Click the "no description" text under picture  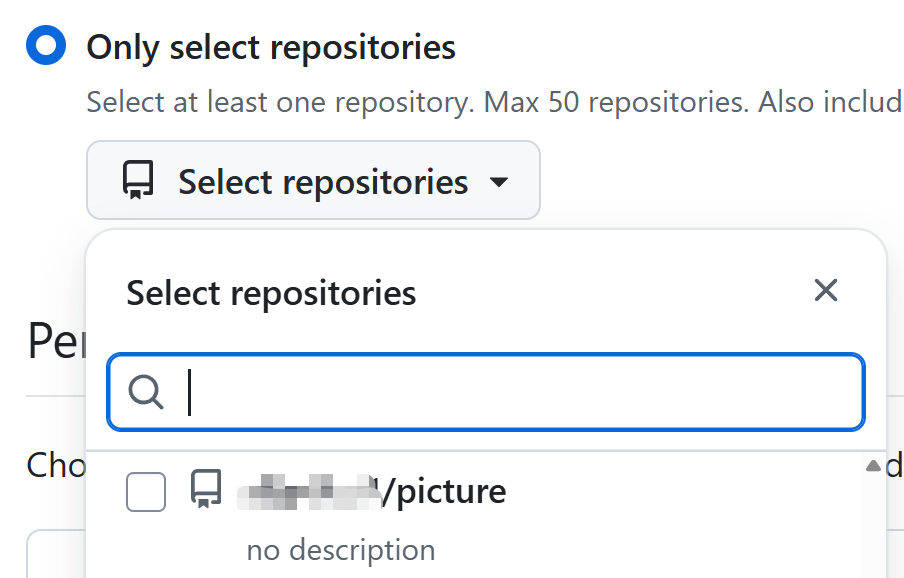(x=340, y=550)
